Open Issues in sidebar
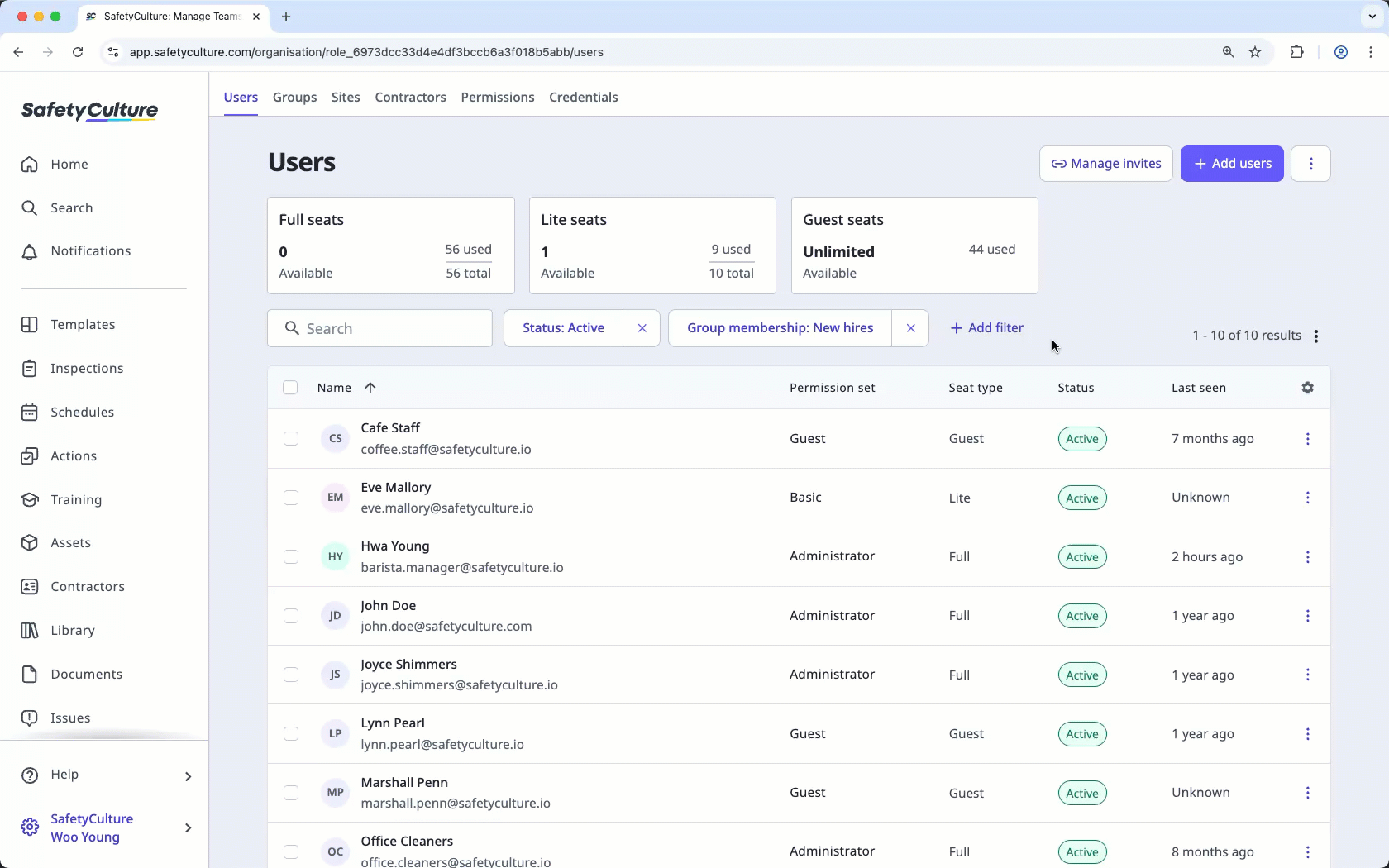Image resolution: width=1389 pixels, height=868 pixels. (55, 718)
